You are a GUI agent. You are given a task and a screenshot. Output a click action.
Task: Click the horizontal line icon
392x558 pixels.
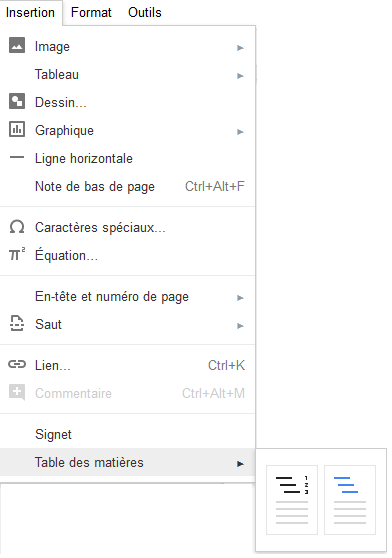(x=17, y=157)
